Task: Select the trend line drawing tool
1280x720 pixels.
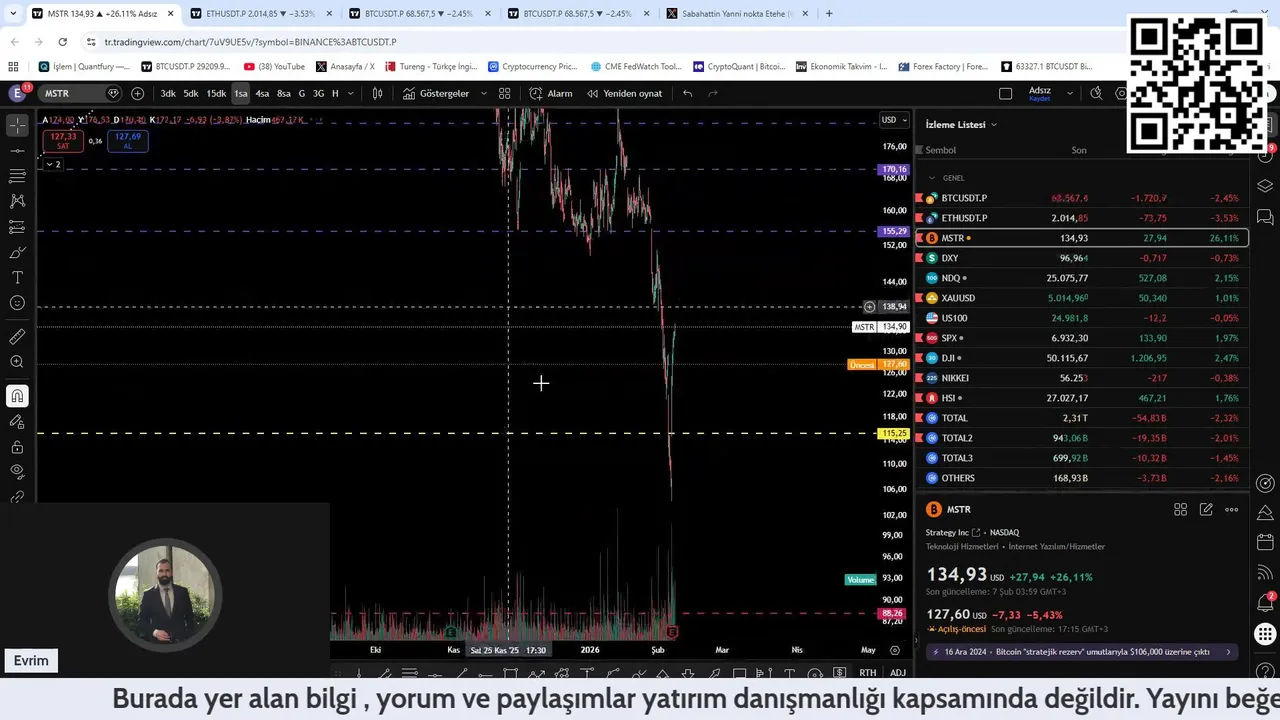Action: [x=17, y=150]
